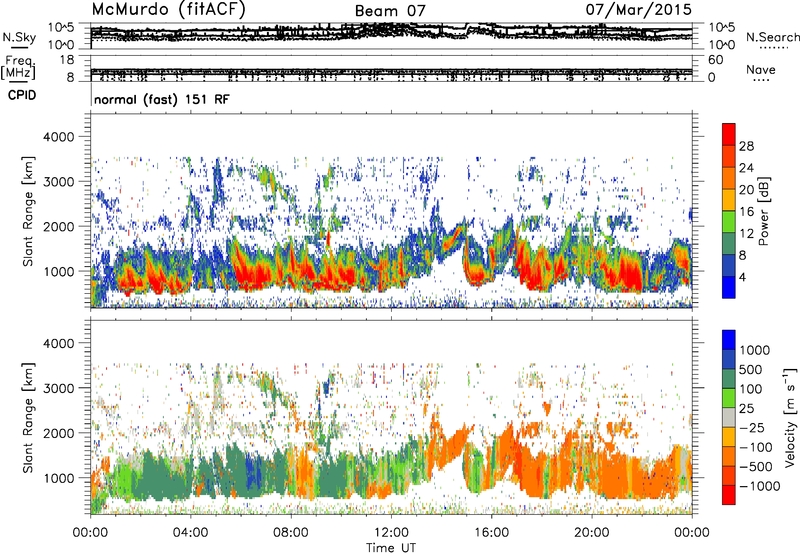The width and height of the screenshot is (800, 554).
Task: Click the Time UT axis title
Action: (391, 548)
